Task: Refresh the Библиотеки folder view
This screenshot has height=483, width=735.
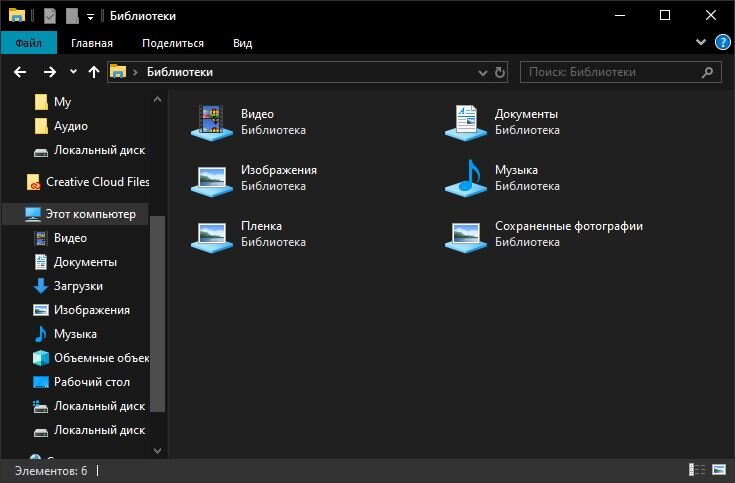Action: tap(500, 72)
